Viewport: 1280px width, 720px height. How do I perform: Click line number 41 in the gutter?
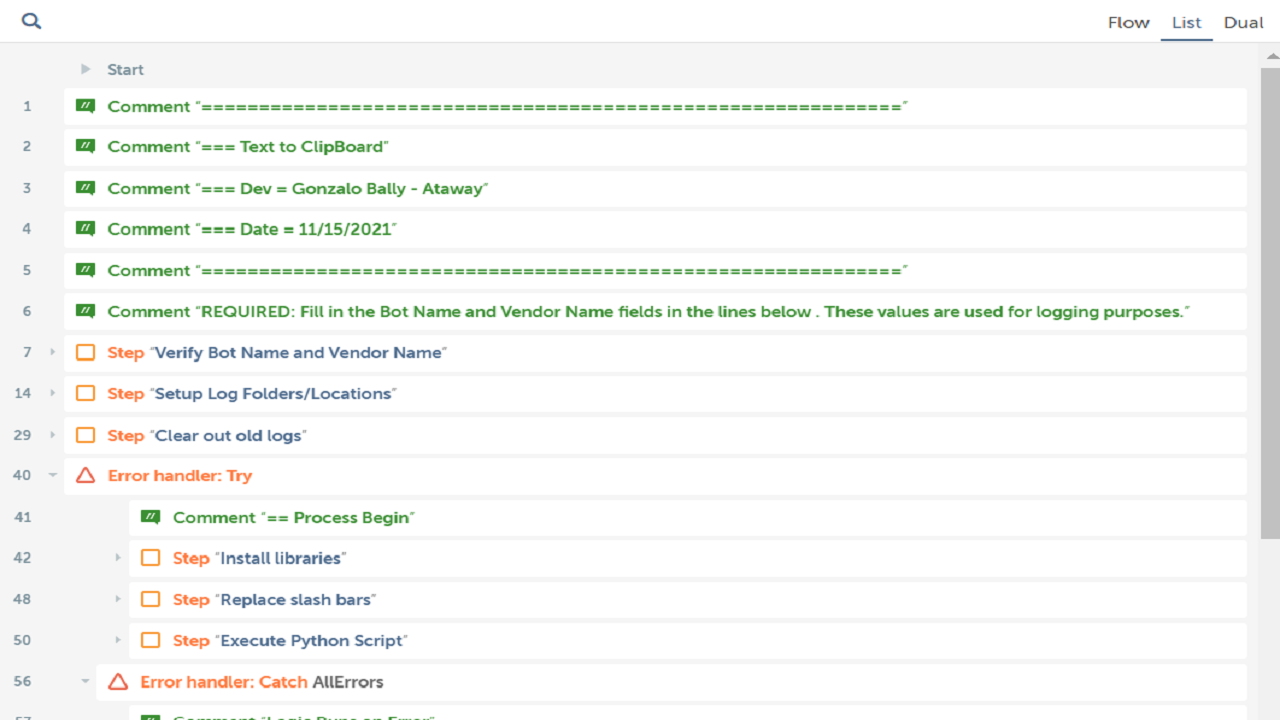[23, 517]
